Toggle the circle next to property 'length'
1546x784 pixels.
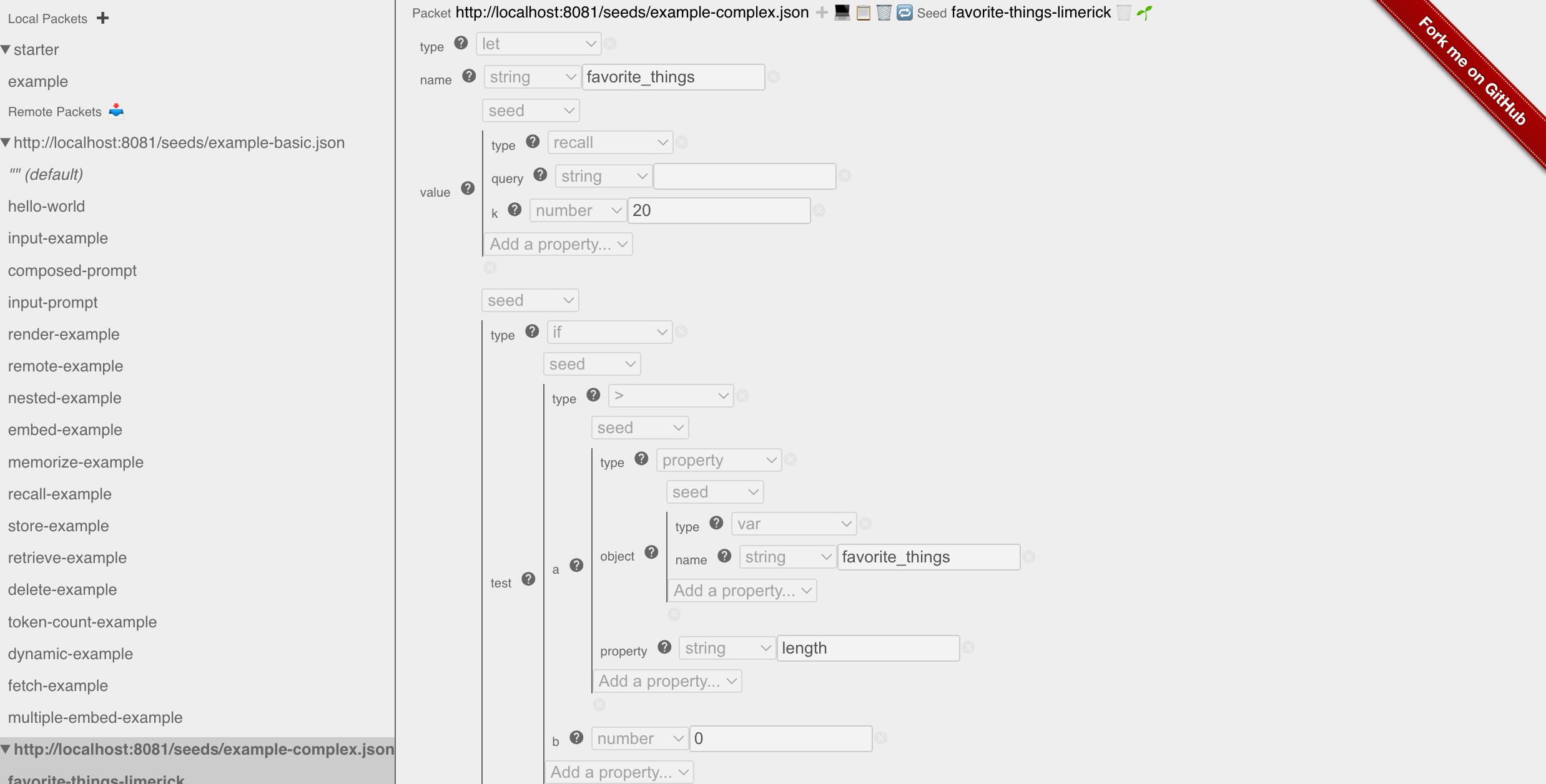coord(966,648)
